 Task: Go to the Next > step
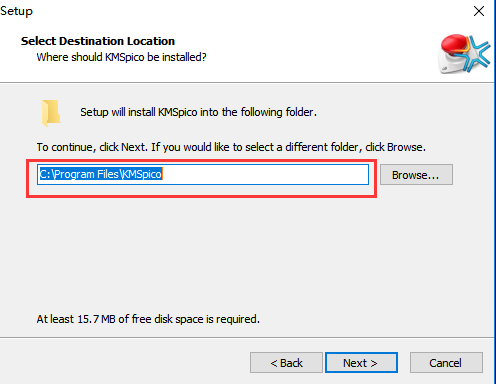361,362
